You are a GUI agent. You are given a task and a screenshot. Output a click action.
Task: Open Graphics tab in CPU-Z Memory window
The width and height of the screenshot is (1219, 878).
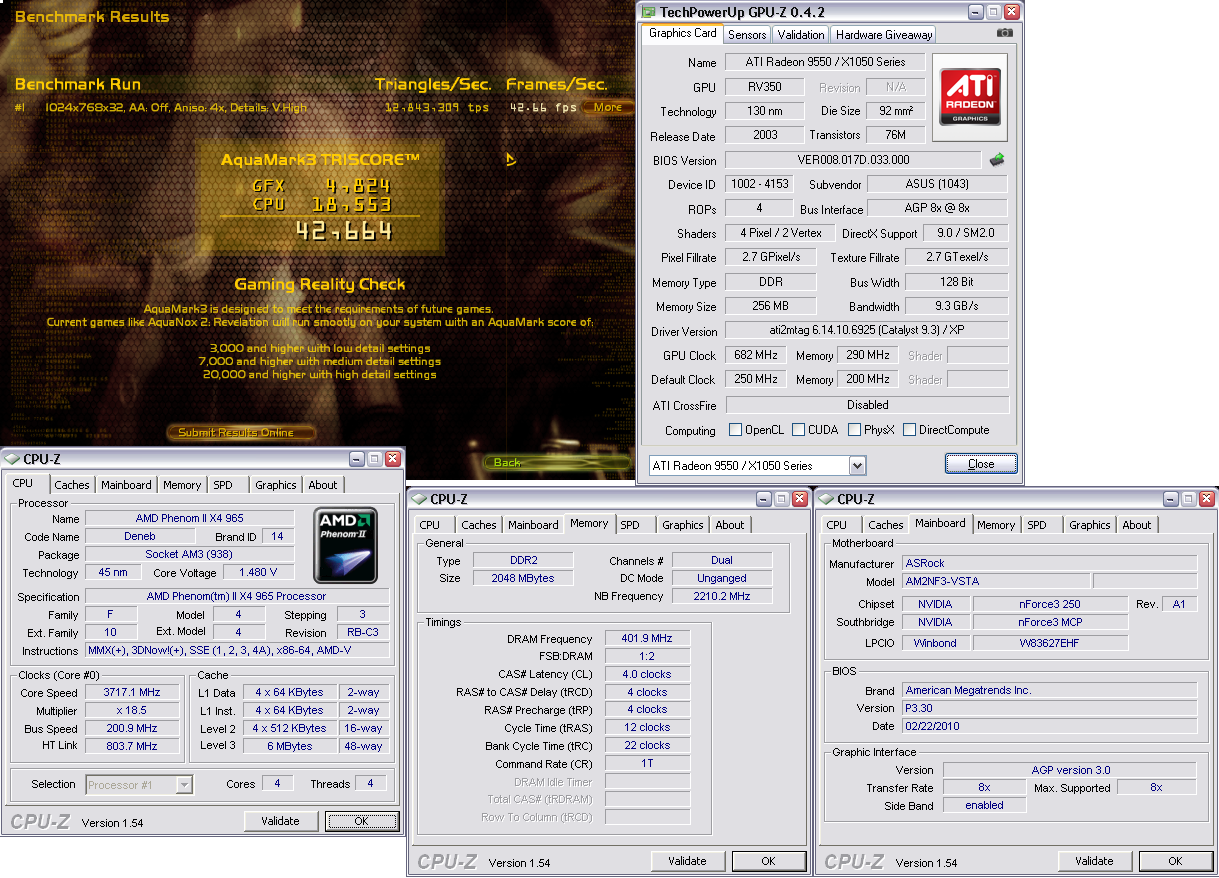pos(683,525)
